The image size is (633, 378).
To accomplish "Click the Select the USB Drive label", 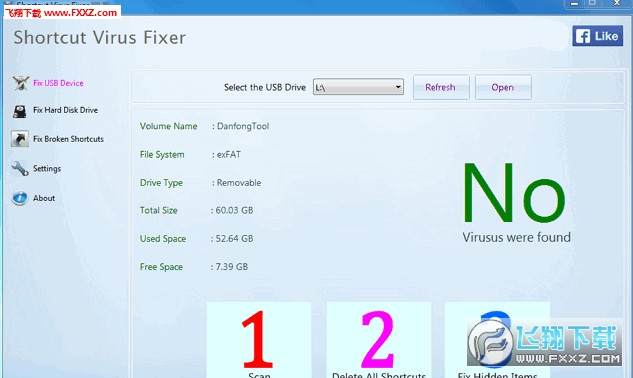I will (x=265, y=87).
